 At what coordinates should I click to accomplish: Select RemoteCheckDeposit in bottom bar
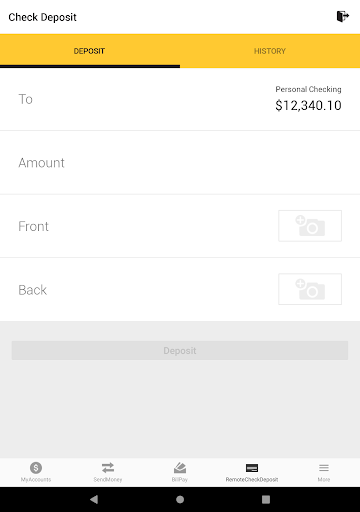pos(252,472)
